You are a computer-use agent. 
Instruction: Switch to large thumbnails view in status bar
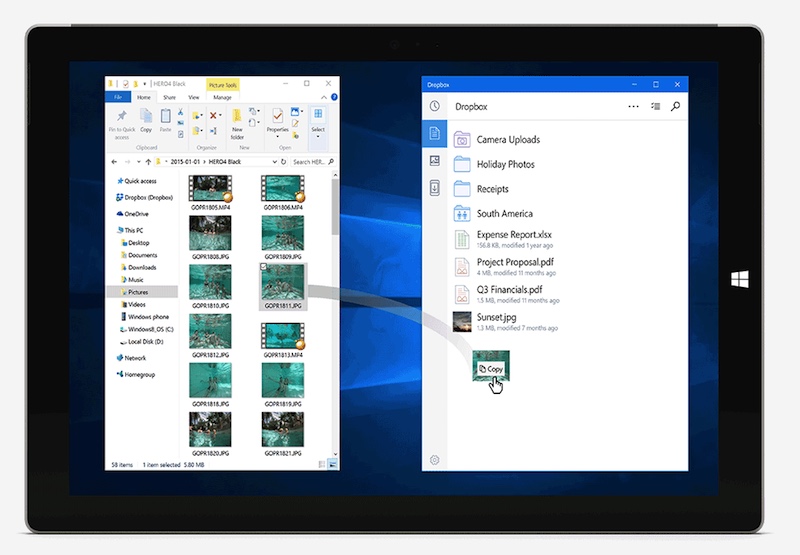[333, 464]
